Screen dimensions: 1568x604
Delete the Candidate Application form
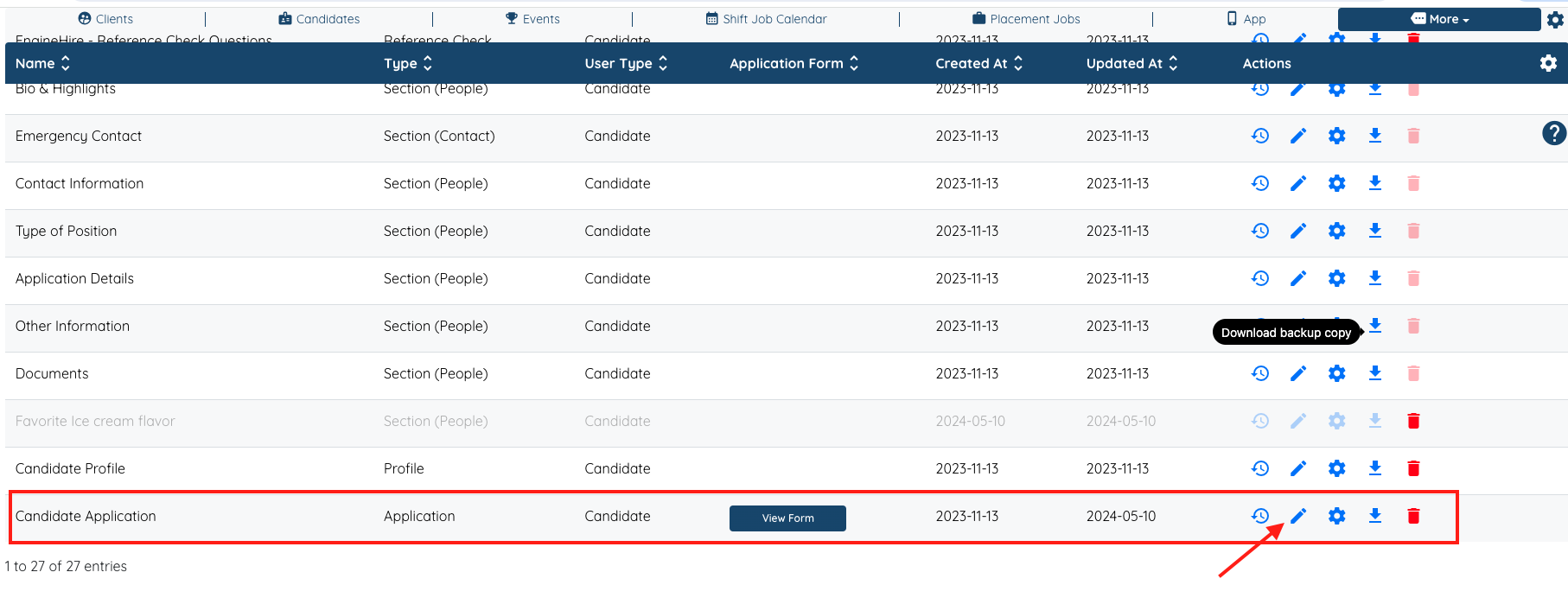[x=1413, y=516]
